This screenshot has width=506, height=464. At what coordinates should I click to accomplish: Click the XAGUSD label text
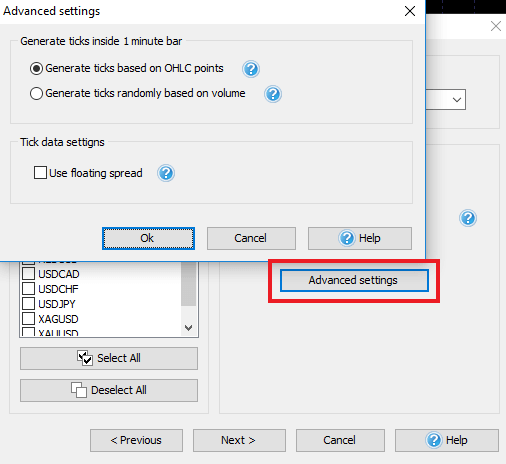point(58,319)
